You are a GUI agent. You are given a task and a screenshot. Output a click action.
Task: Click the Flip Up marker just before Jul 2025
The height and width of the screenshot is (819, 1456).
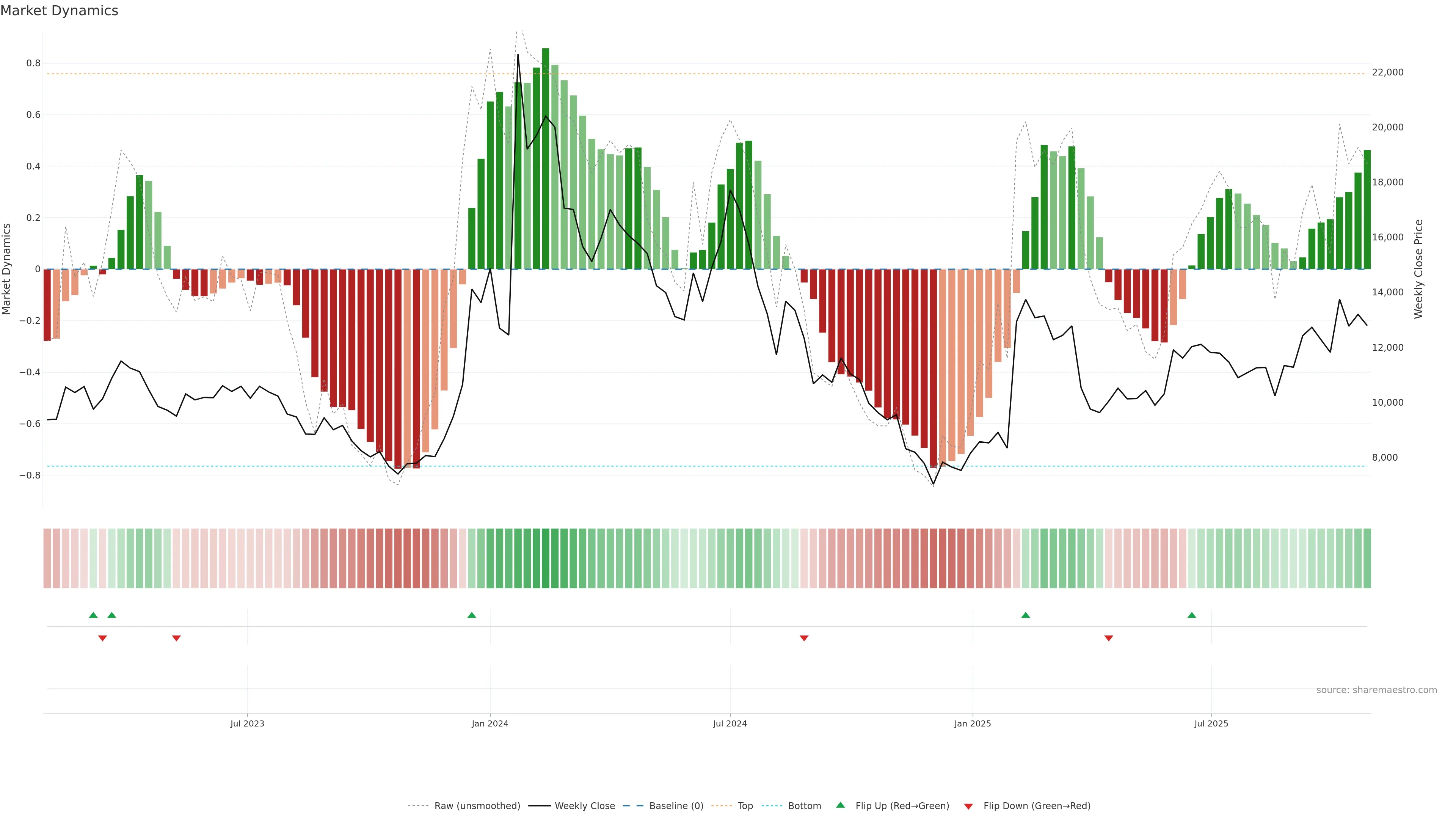tap(1191, 615)
